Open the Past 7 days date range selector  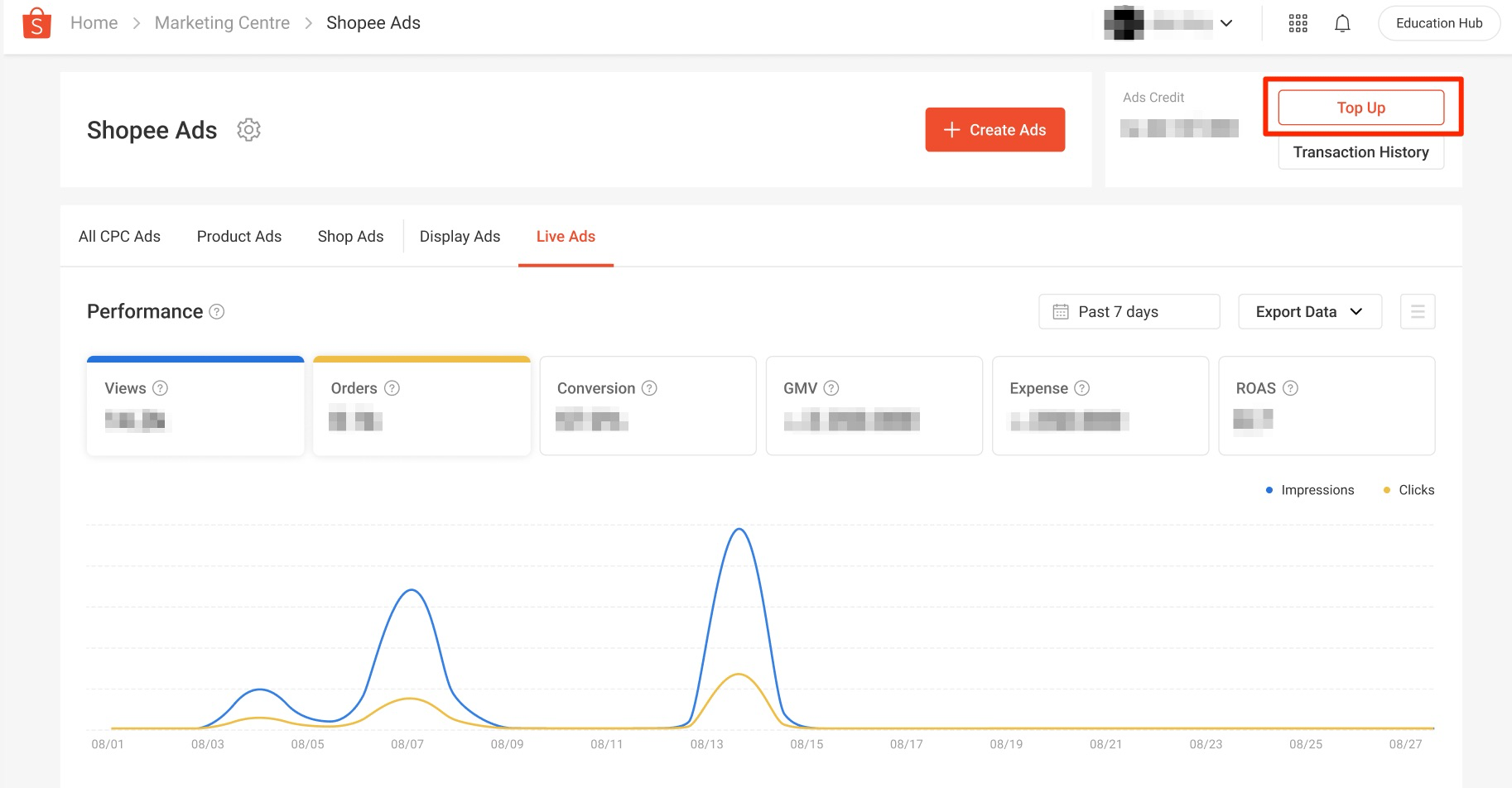pos(1128,311)
